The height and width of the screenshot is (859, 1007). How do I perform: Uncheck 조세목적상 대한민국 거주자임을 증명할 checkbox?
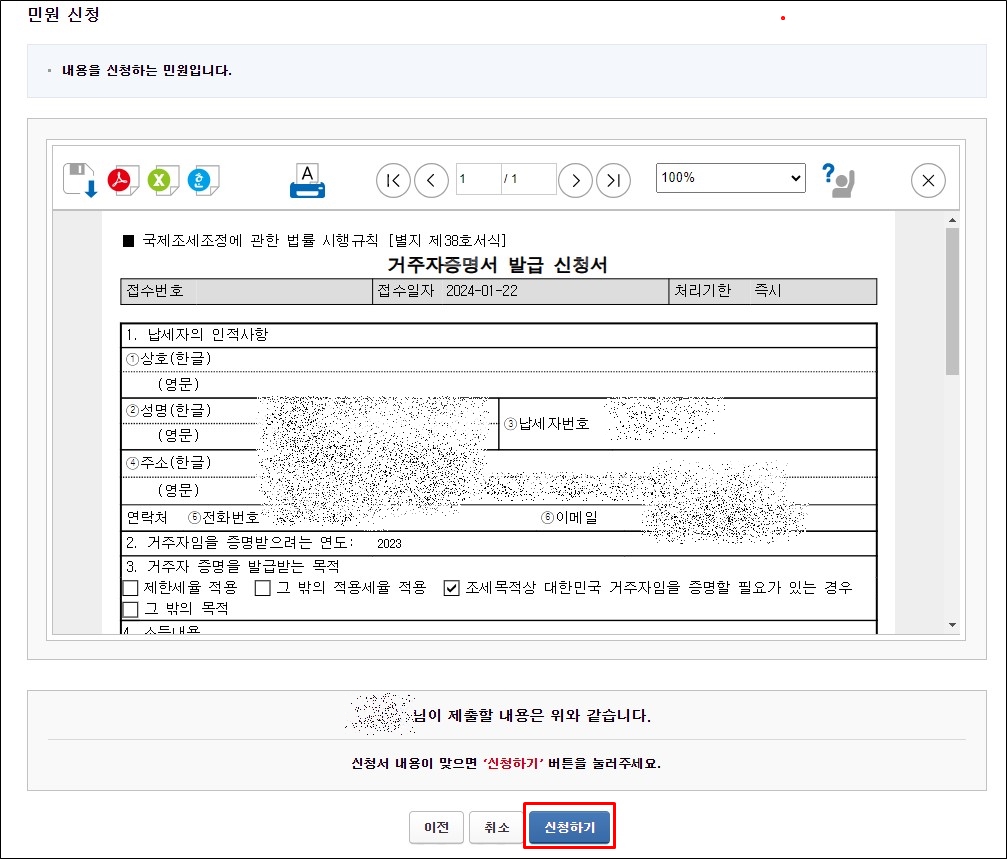[x=451, y=588]
